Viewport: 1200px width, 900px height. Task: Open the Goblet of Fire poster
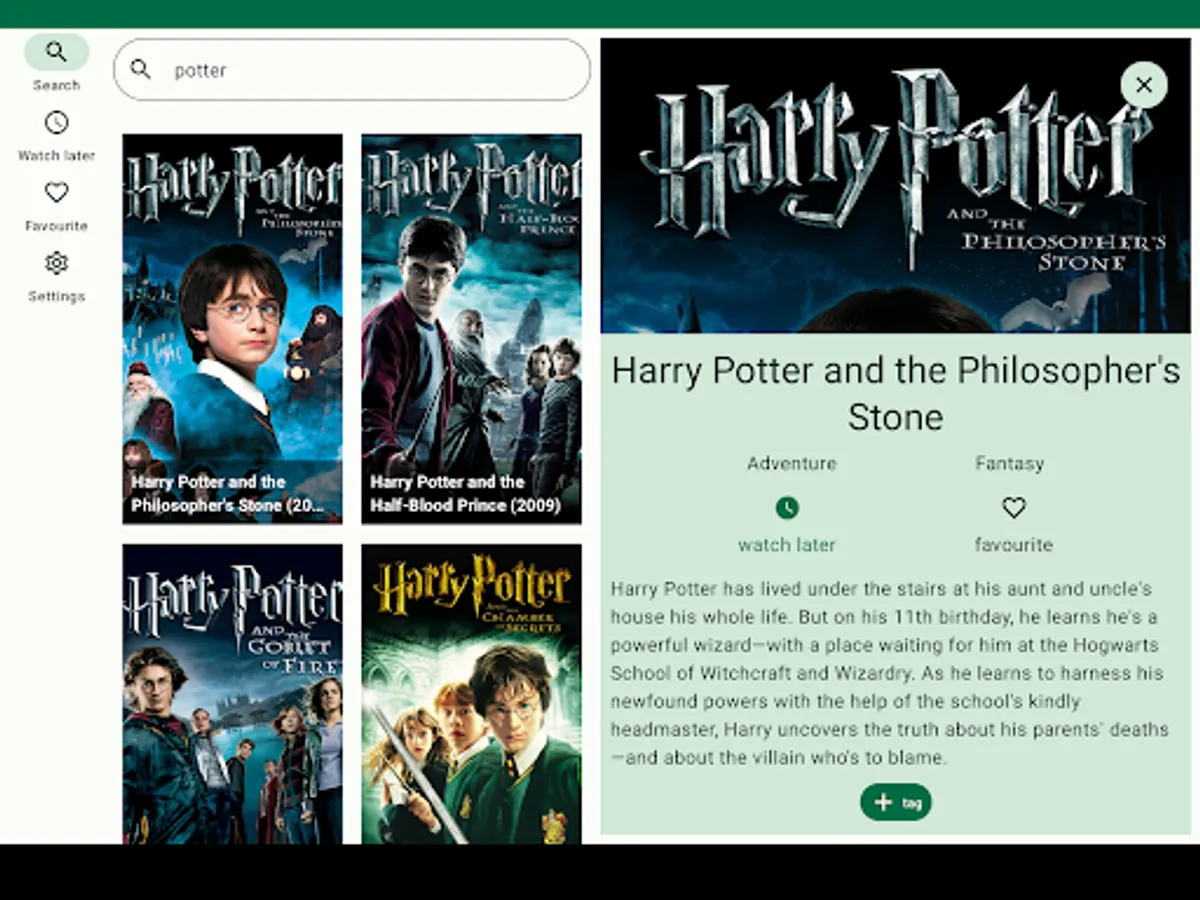232,694
